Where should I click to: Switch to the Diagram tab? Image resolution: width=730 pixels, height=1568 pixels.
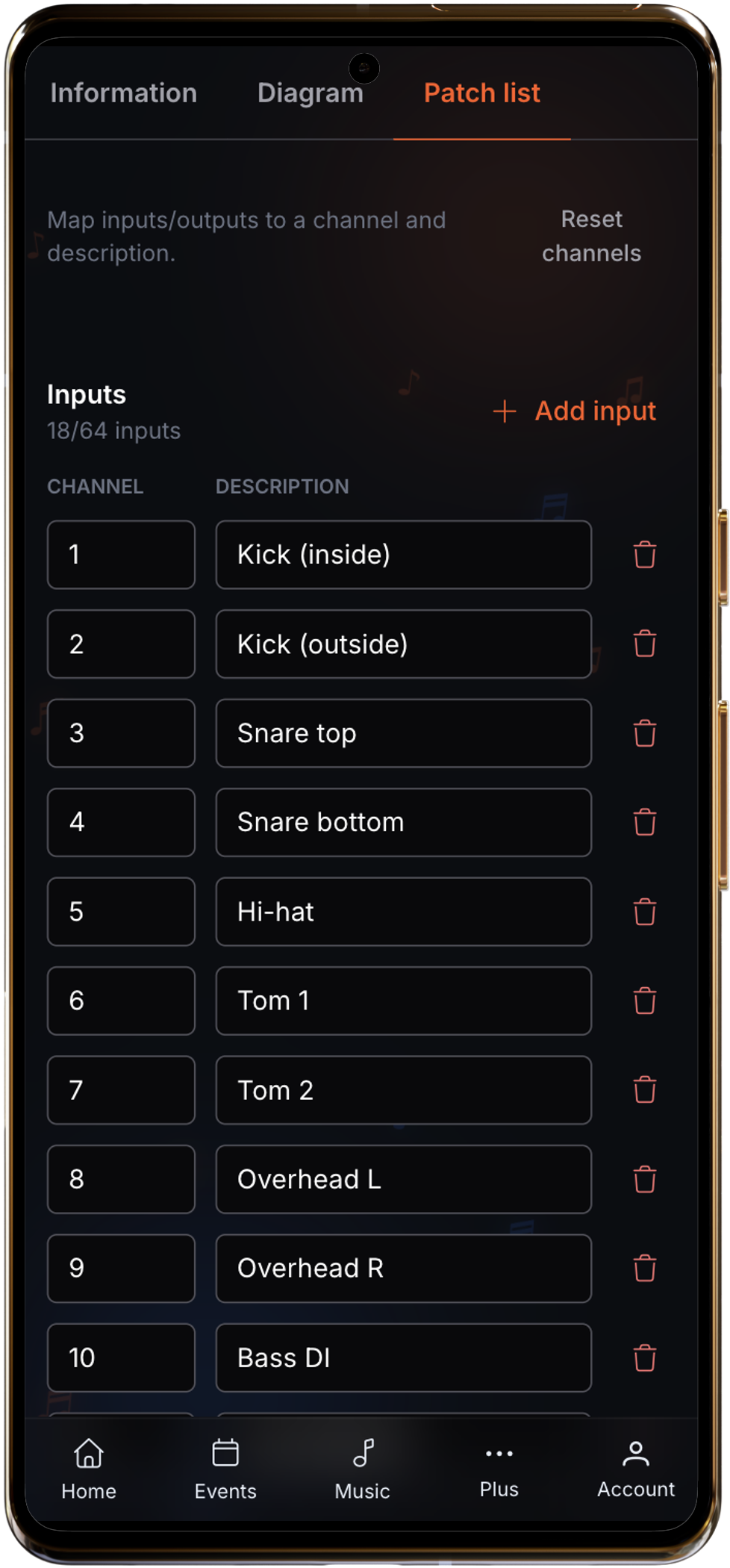pyautogui.click(x=311, y=93)
